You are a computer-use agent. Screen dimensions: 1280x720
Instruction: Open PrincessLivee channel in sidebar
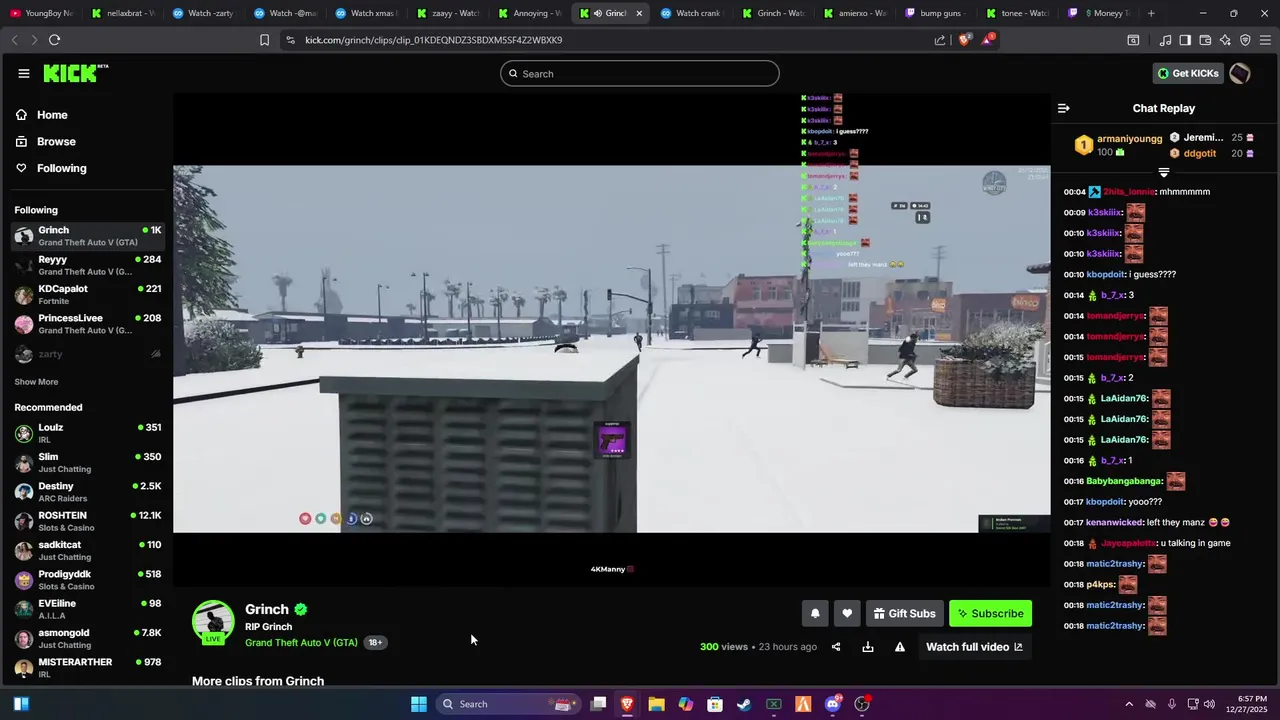87,324
